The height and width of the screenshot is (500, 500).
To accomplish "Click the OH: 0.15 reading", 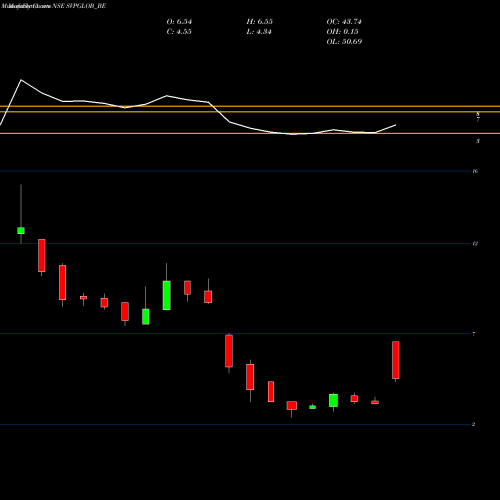I will click(x=342, y=32).
